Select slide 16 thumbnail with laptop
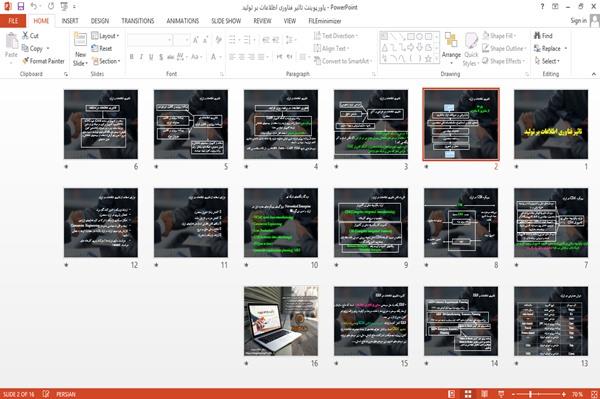The image size is (600, 399). tap(281, 321)
